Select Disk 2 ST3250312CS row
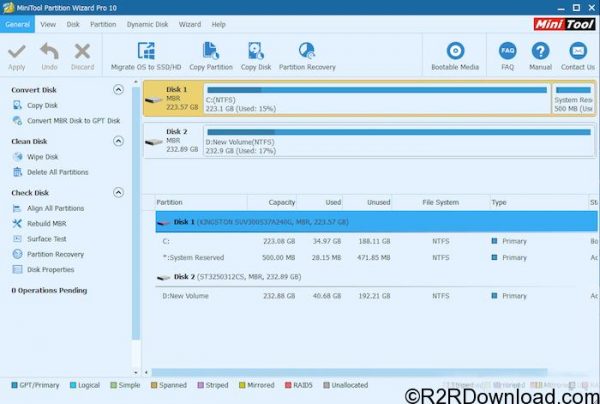Image resolution: width=600 pixels, height=404 pixels. [376, 277]
